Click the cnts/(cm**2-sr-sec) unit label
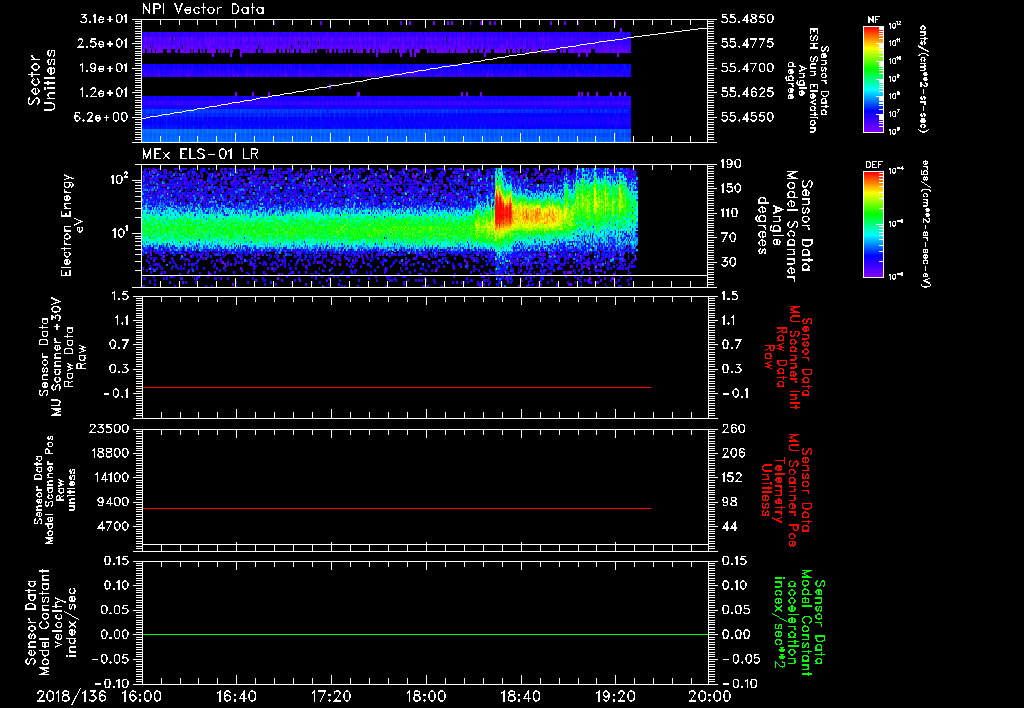This screenshot has width=1024, height=708. tap(923, 79)
